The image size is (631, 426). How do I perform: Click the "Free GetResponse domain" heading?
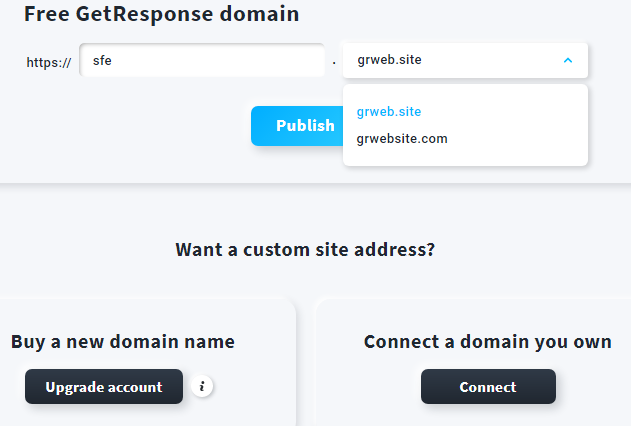tap(161, 14)
